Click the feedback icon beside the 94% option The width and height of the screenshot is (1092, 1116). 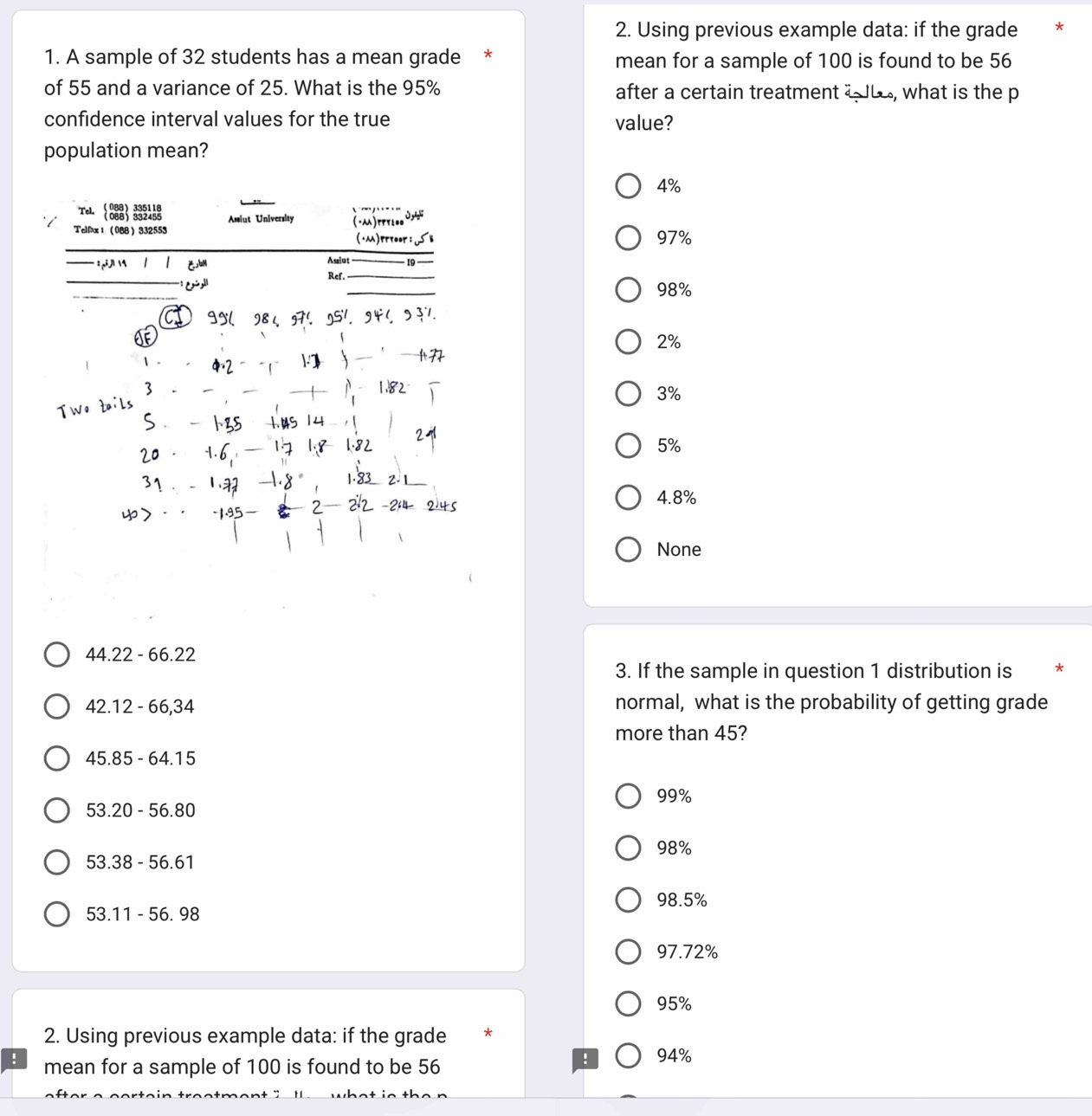[585, 1060]
